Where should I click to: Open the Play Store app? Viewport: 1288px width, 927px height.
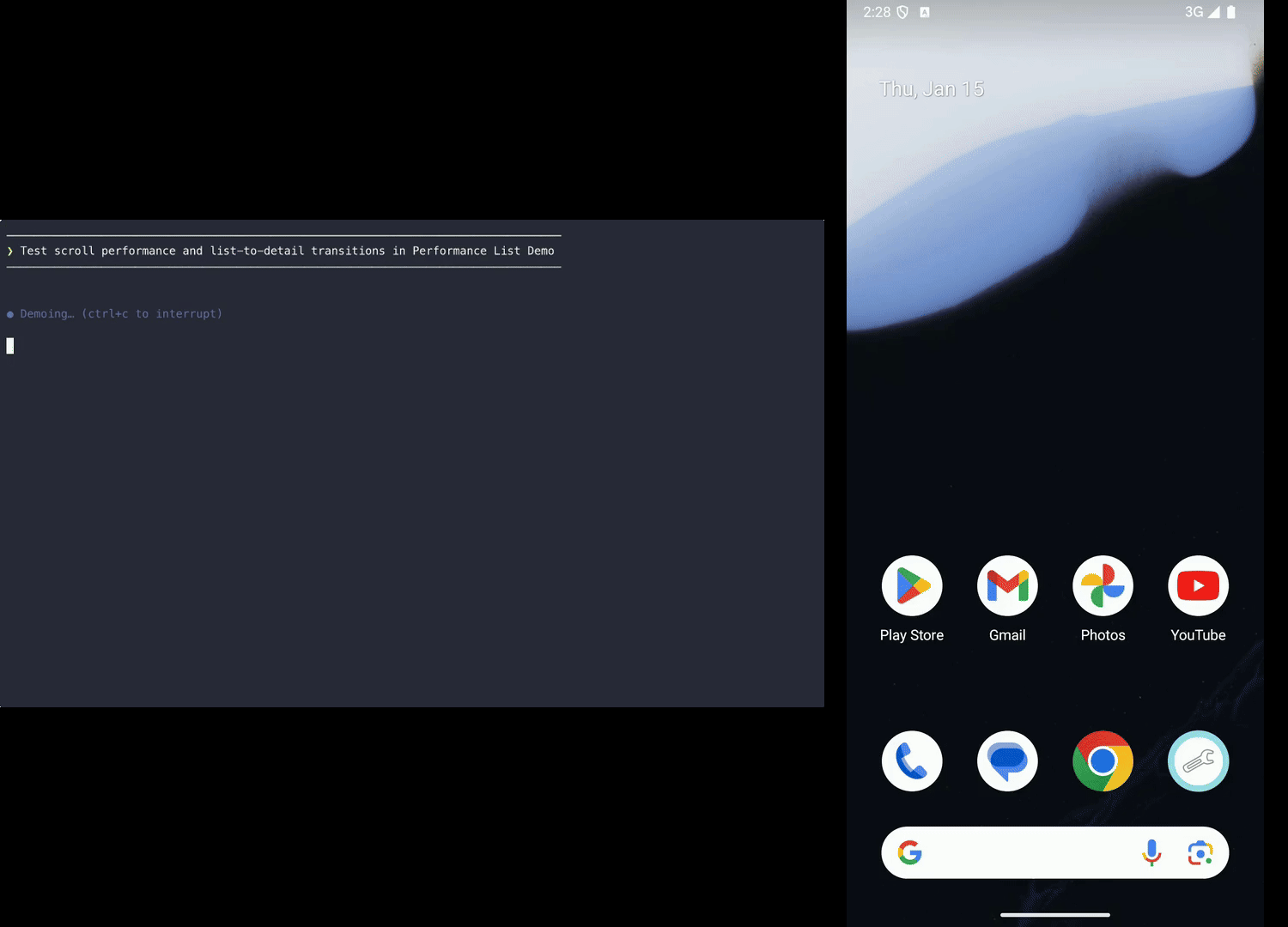click(912, 585)
